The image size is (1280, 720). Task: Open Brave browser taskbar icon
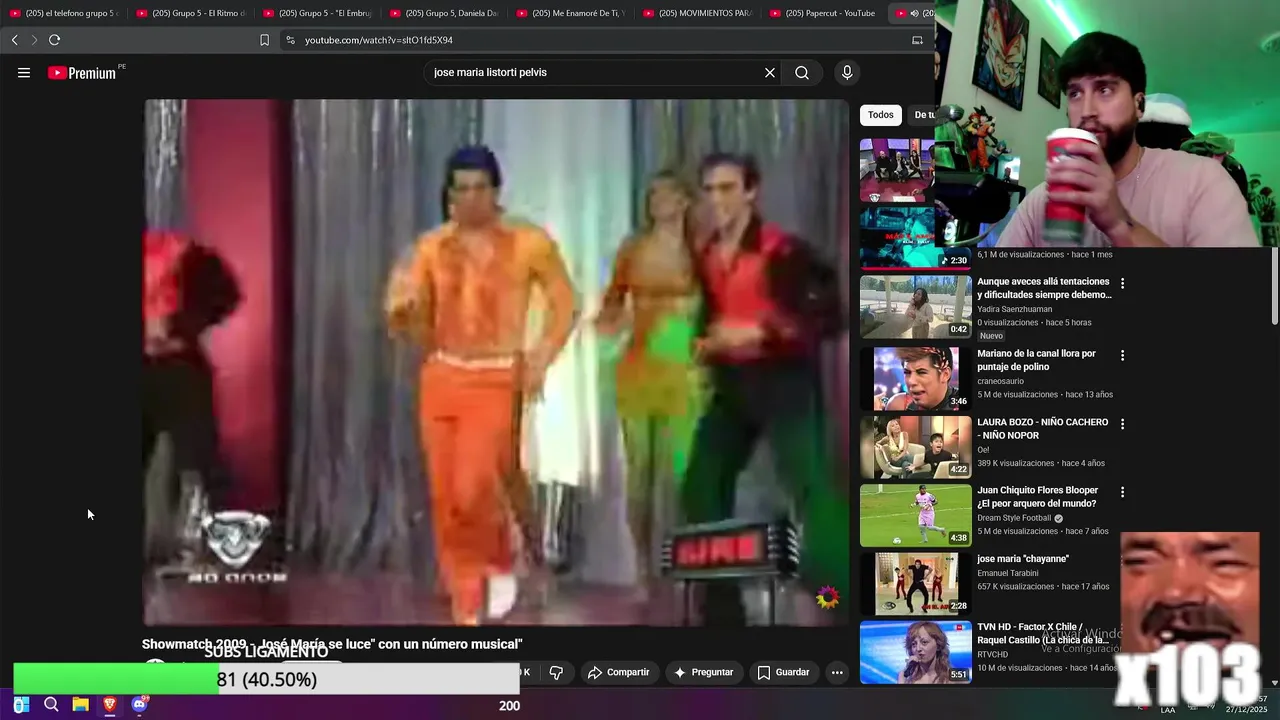110,705
